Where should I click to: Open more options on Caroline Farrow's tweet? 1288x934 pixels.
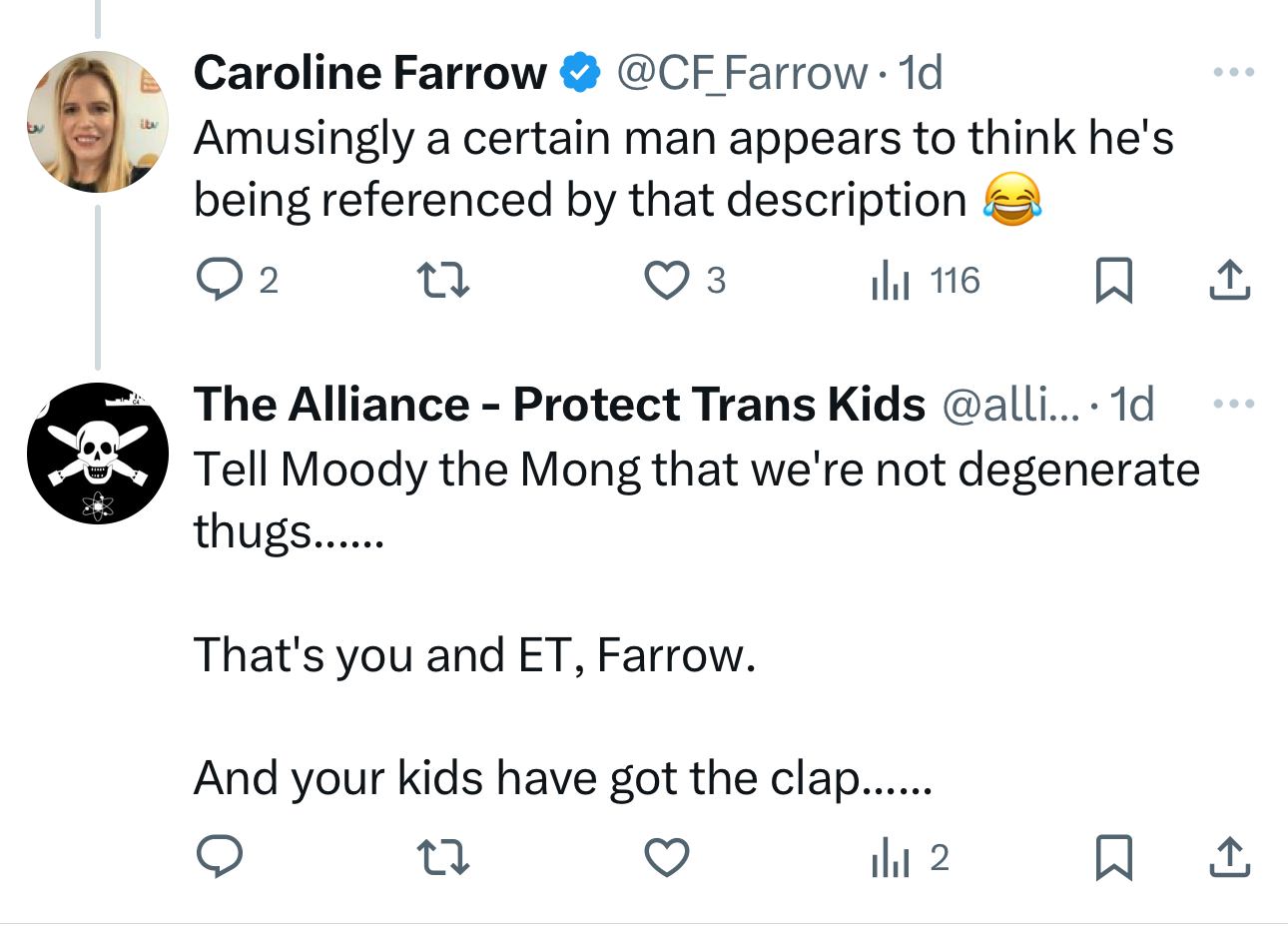[x=1233, y=72]
